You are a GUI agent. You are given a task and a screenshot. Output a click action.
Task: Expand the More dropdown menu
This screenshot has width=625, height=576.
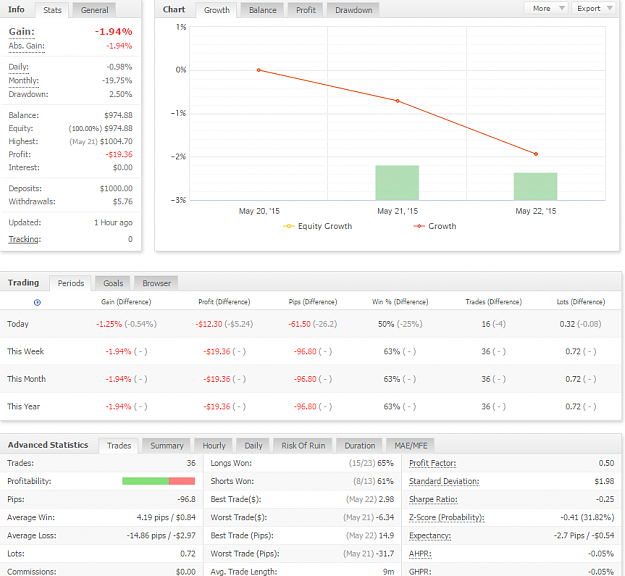click(x=546, y=8)
